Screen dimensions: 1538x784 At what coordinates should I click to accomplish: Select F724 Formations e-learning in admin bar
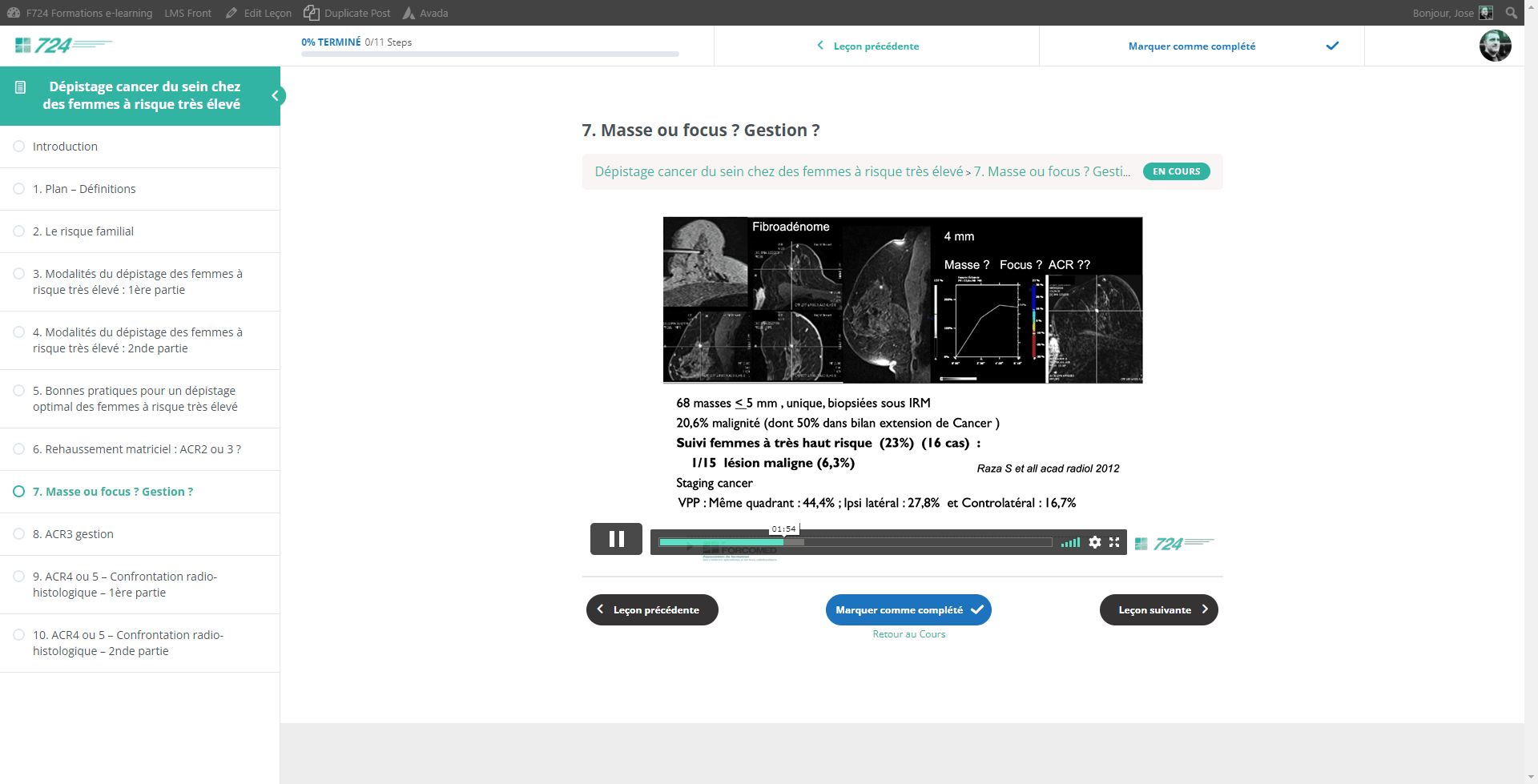pyautogui.click(x=89, y=13)
